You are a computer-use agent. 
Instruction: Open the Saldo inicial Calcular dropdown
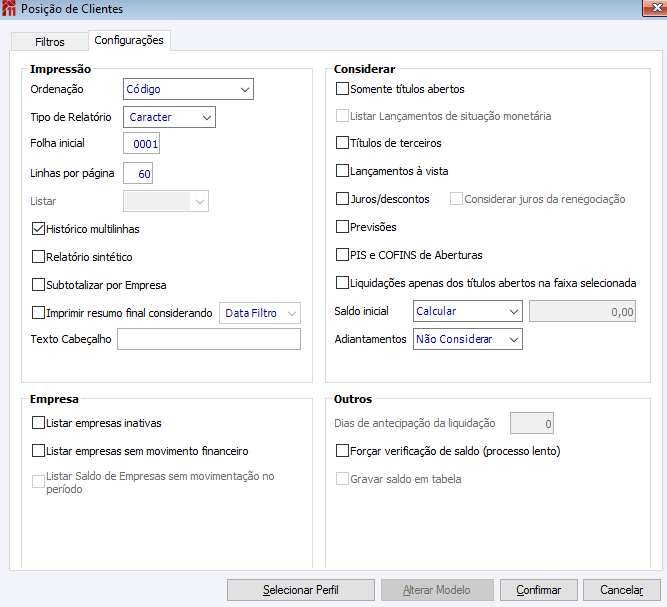click(x=467, y=312)
